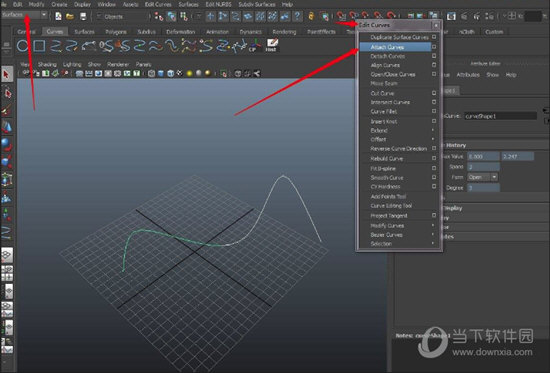
Task: Switch to the Rendering shelf tab
Action: click(284, 32)
